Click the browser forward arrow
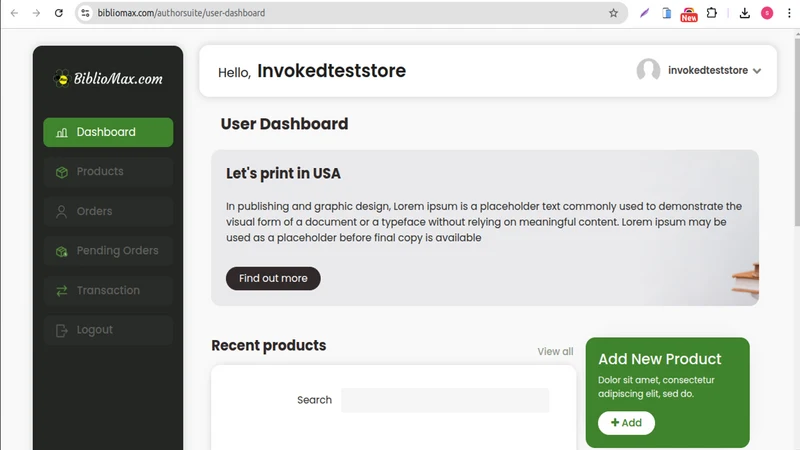This screenshot has height=450, width=800. tap(36, 13)
